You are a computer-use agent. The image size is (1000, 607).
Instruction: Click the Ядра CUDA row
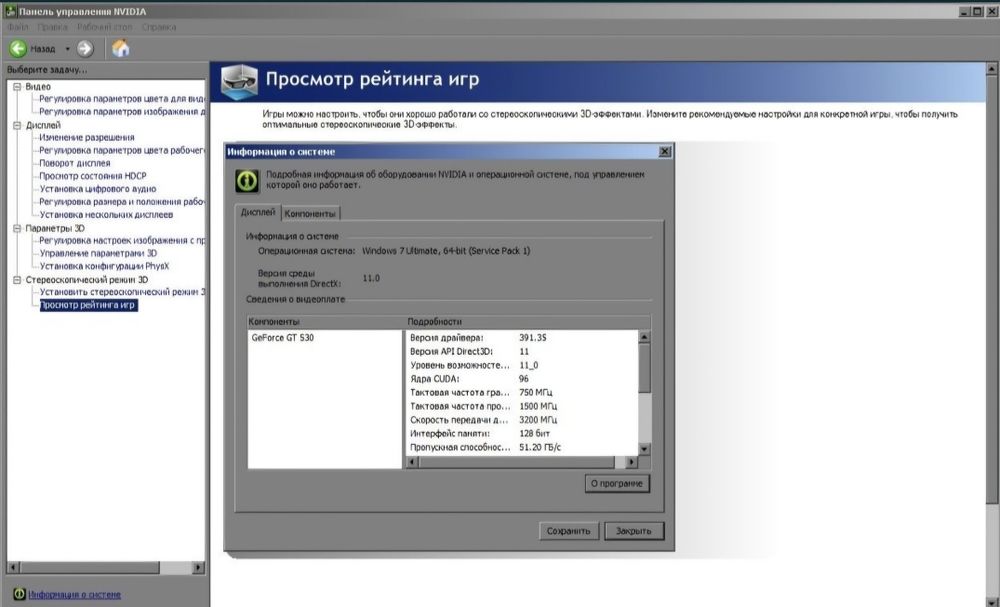(x=522, y=379)
